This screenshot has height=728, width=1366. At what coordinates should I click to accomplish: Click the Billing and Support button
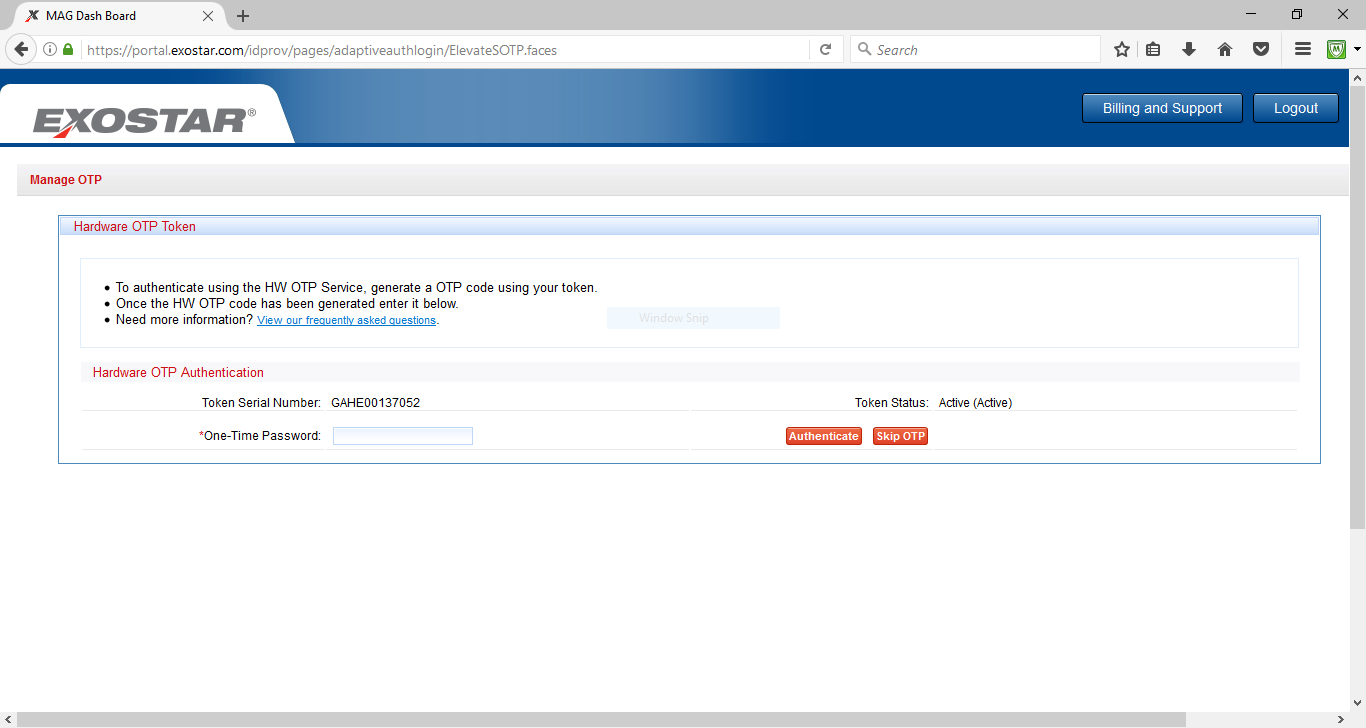point(1162,108)
